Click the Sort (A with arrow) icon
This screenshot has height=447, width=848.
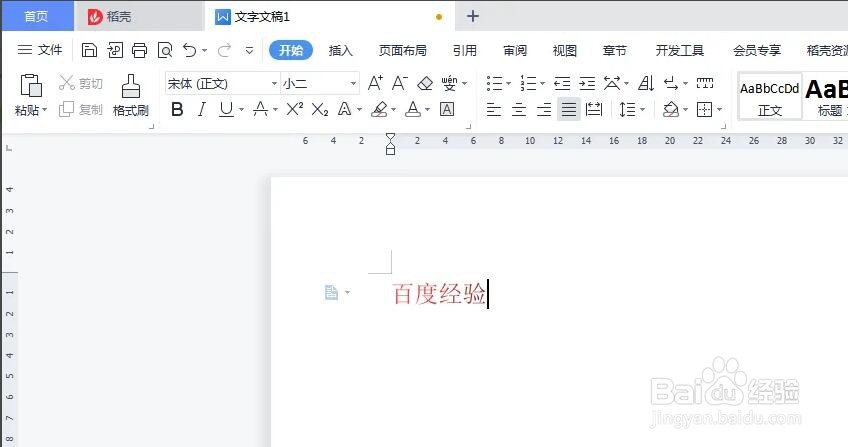(x=646, y=83)
